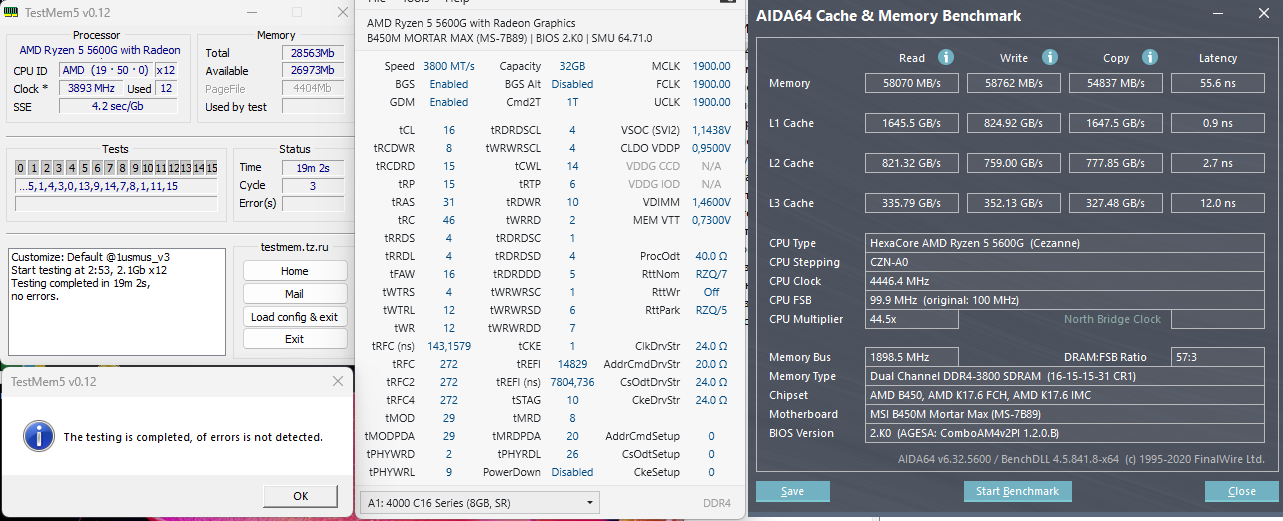This screenshot has height=521, width=1283.
Task: Click L2 Cache Write value 759.00 GB/s
Action: coord(1013,164)
